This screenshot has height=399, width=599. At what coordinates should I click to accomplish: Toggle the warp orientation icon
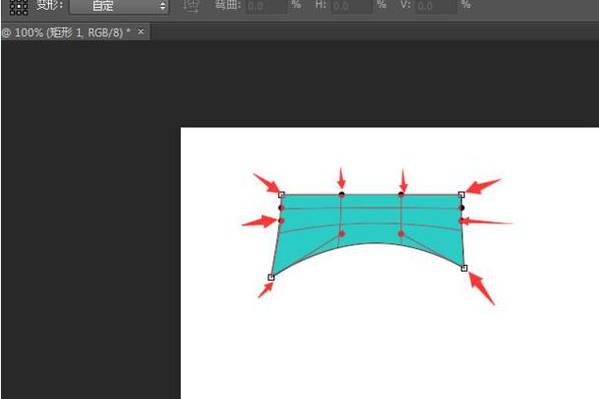[x=191, y=6]
